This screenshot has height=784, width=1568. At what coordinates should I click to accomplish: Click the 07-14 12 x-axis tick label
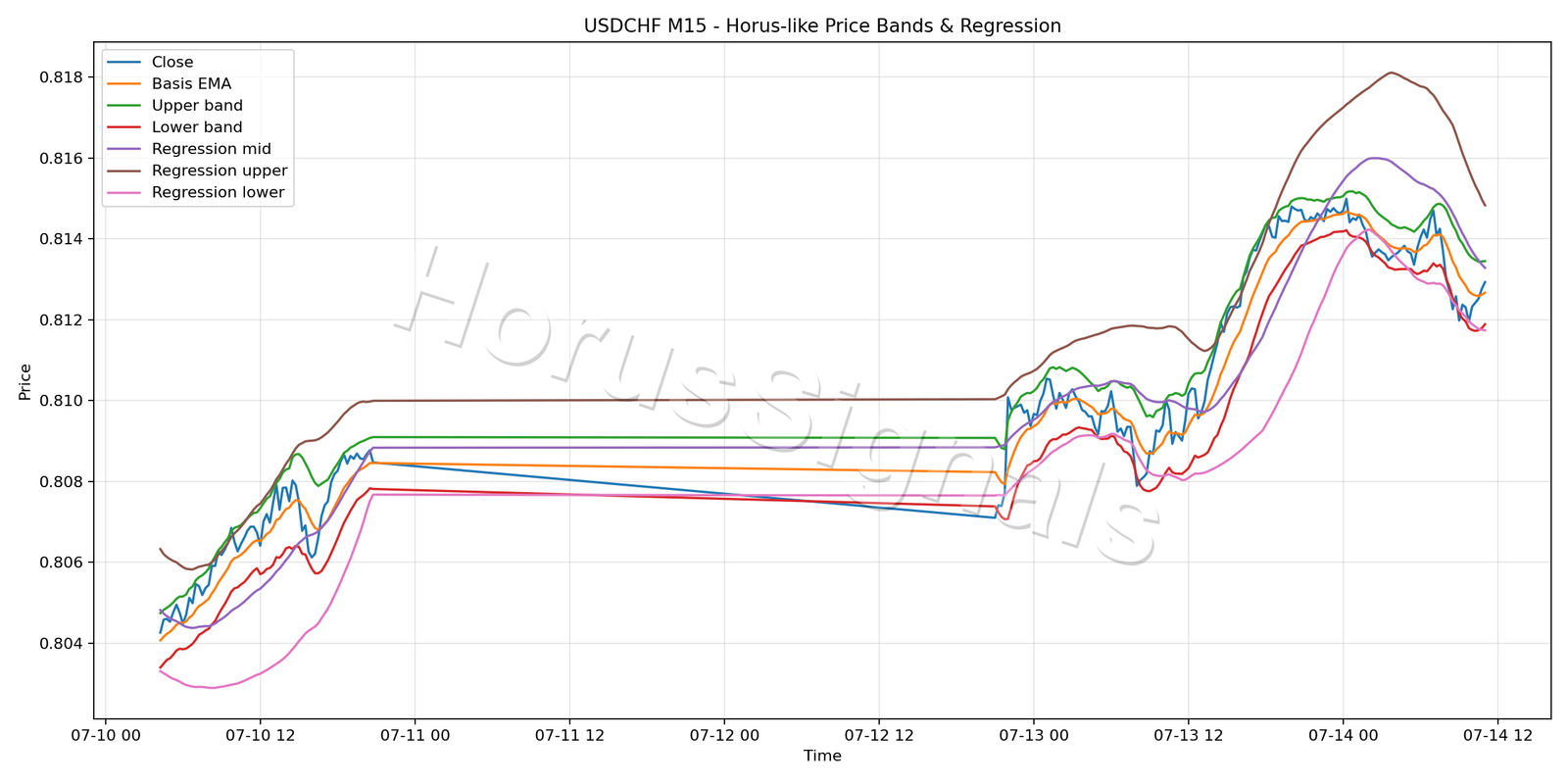(x=1497, y=735)
